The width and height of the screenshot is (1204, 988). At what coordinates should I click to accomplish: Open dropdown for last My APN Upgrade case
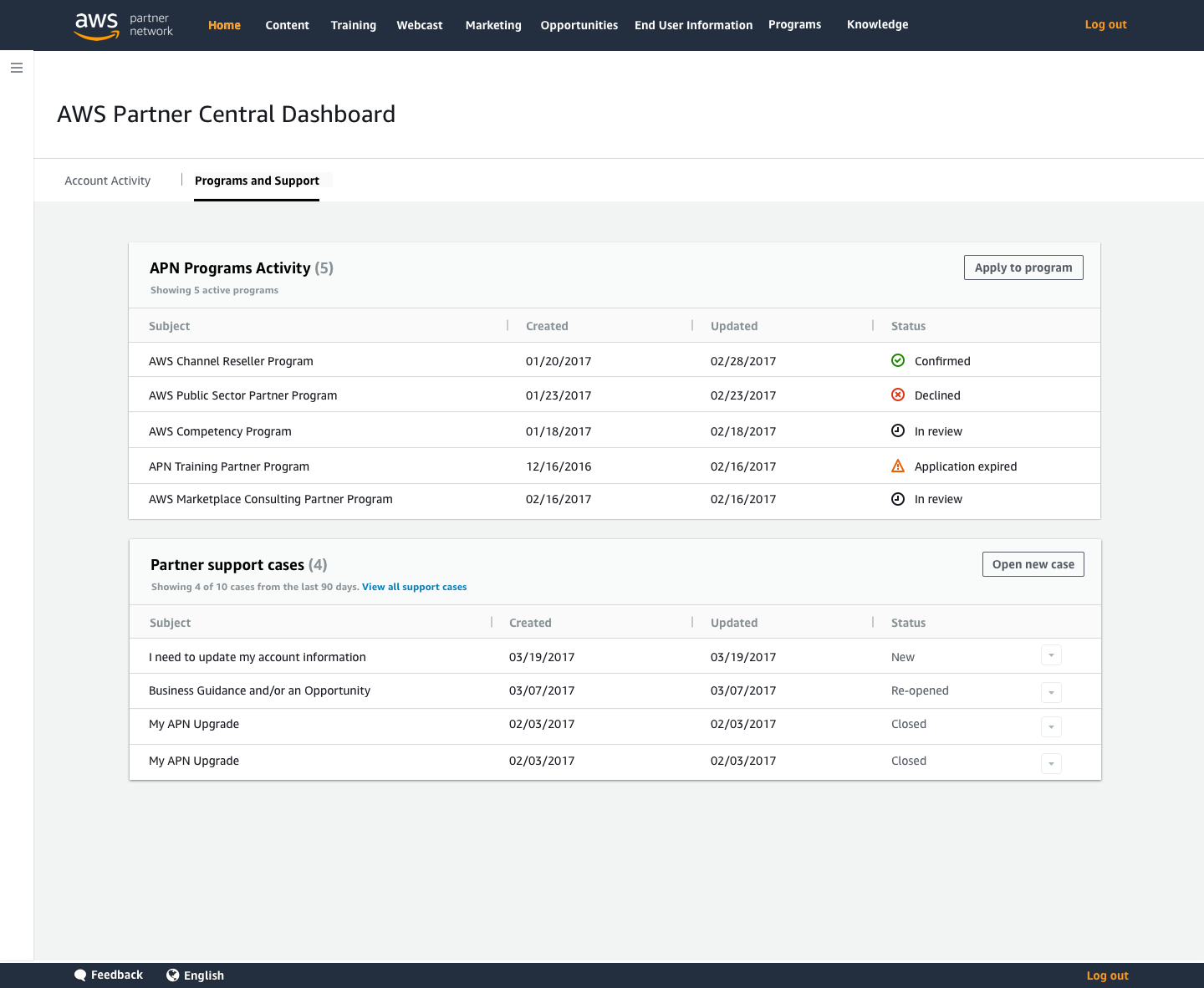1051,763
